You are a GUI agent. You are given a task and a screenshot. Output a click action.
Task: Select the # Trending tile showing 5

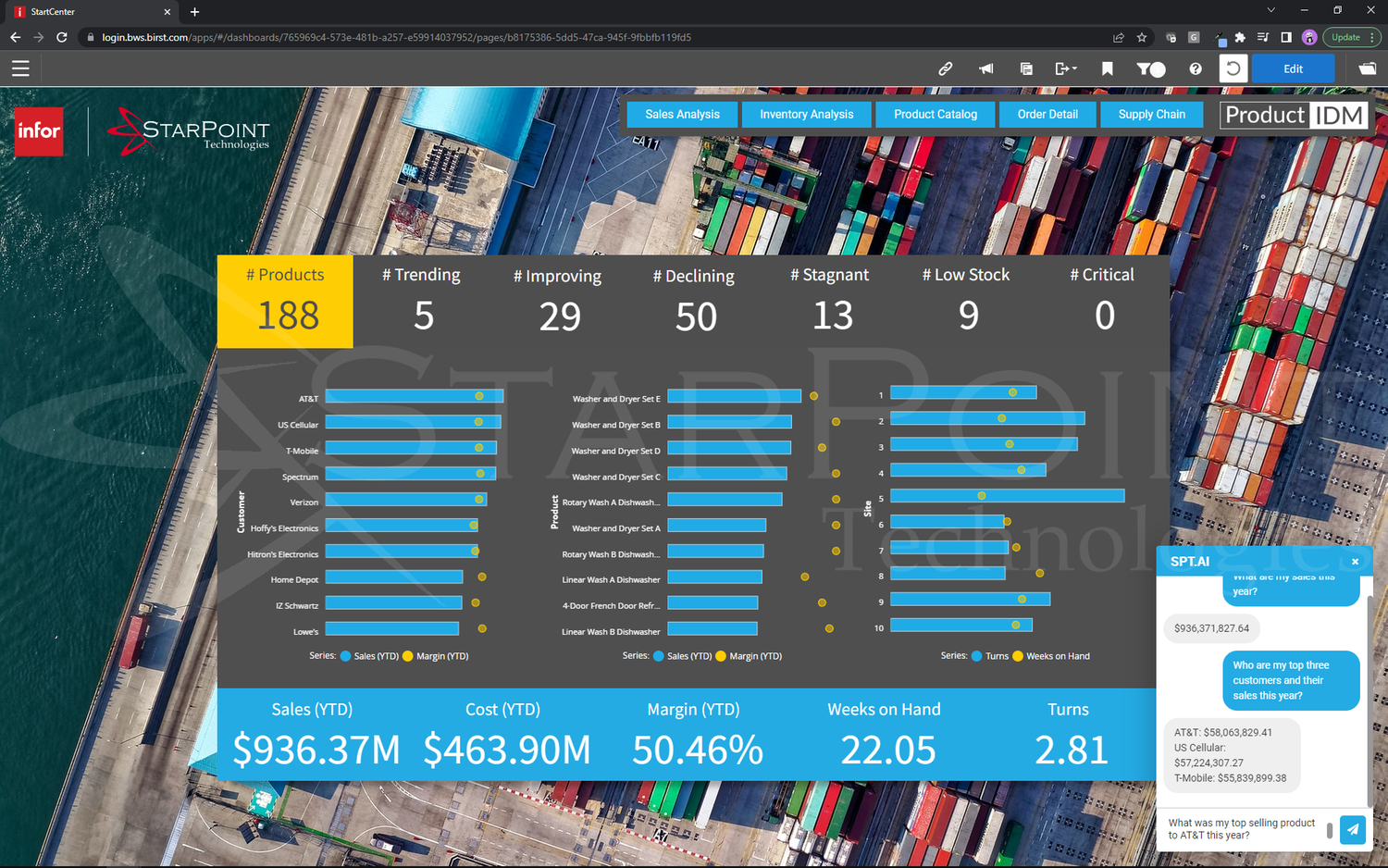point(422,302)
